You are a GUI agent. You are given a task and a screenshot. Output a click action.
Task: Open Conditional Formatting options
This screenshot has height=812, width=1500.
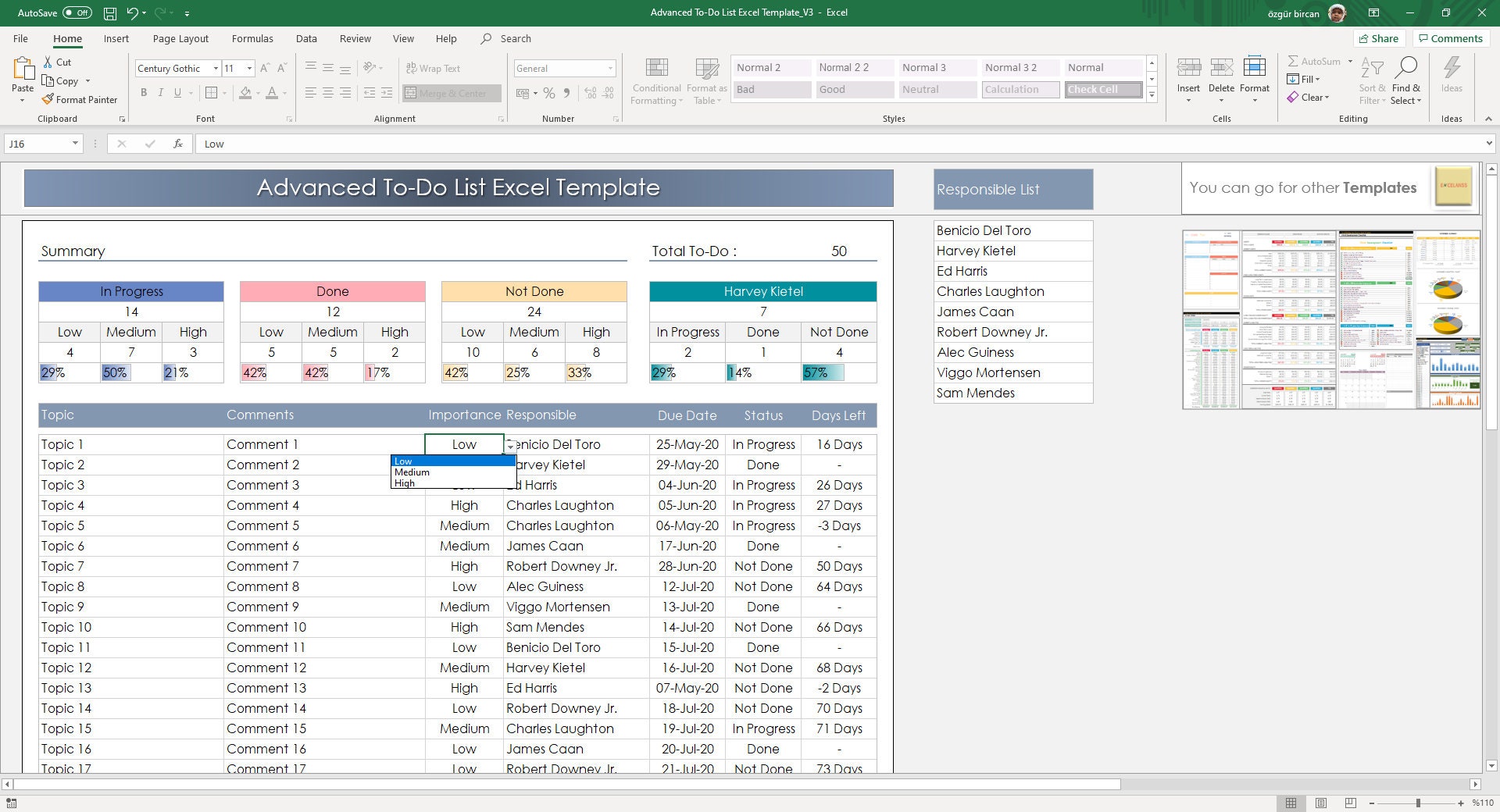click(x=656, y=80)
